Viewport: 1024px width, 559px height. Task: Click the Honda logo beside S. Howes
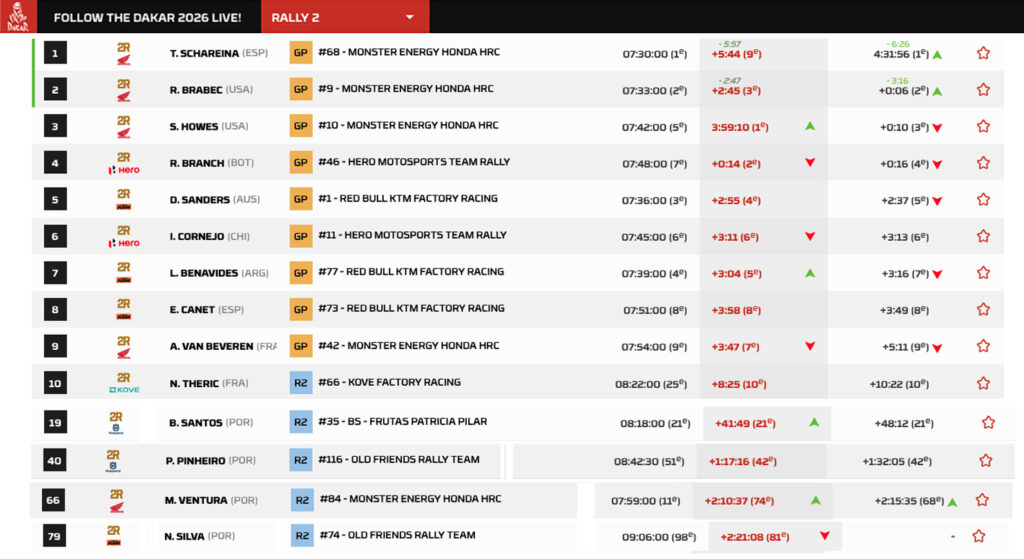123,126
